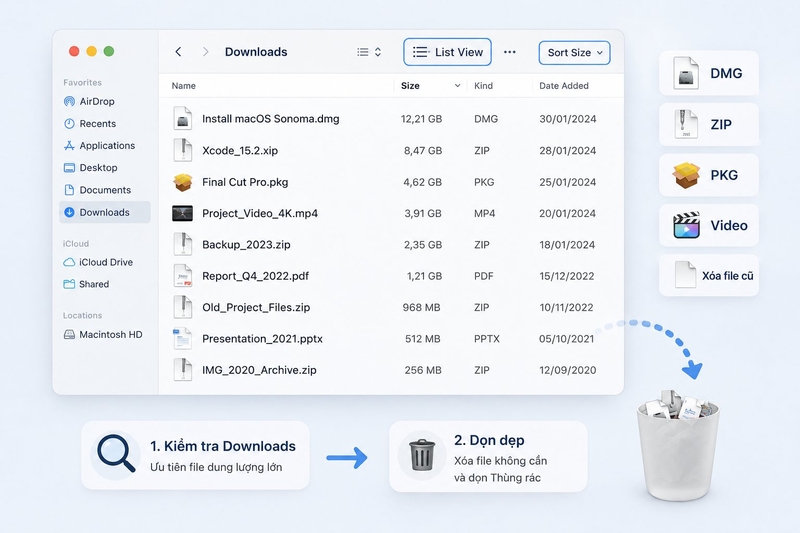Image resolution: width=800 pixels, height=533 pixels.
Task: Toggle sort order chevron in Size column
Action: [x=457, y=86]
